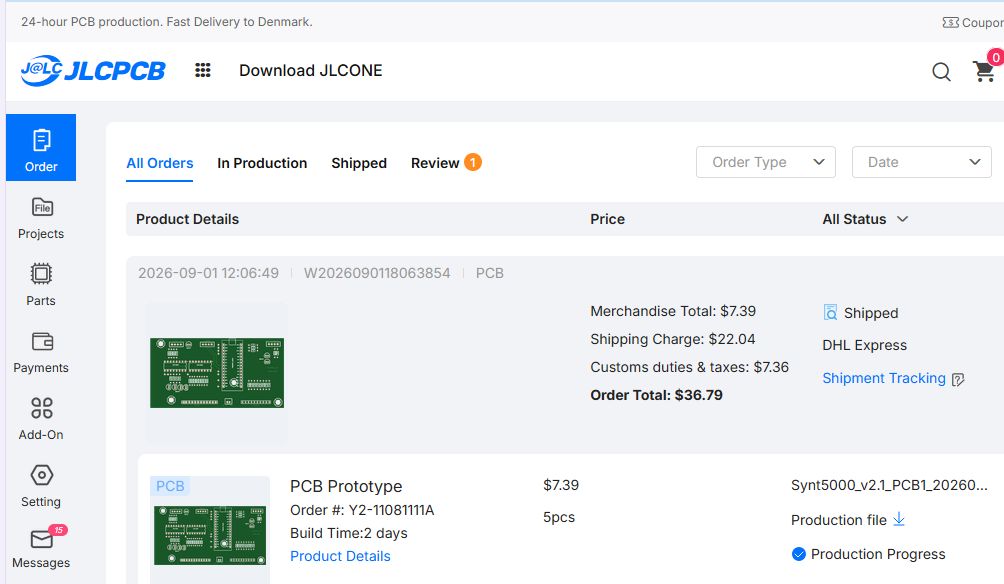Open Setting in the sidebar
The width and height of the screenshot is (1004, 584).
pyautogui.click(x=41, y=485)
